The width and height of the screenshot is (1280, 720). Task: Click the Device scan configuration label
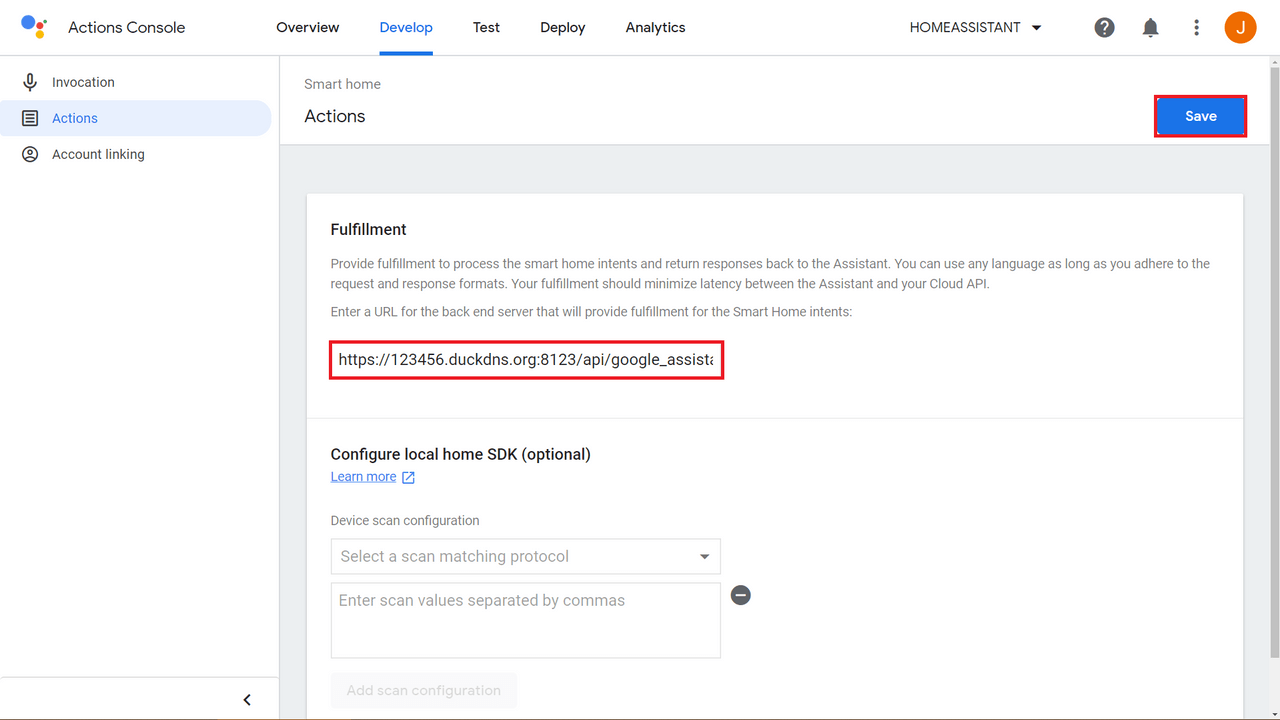click(x=405, y=521)
